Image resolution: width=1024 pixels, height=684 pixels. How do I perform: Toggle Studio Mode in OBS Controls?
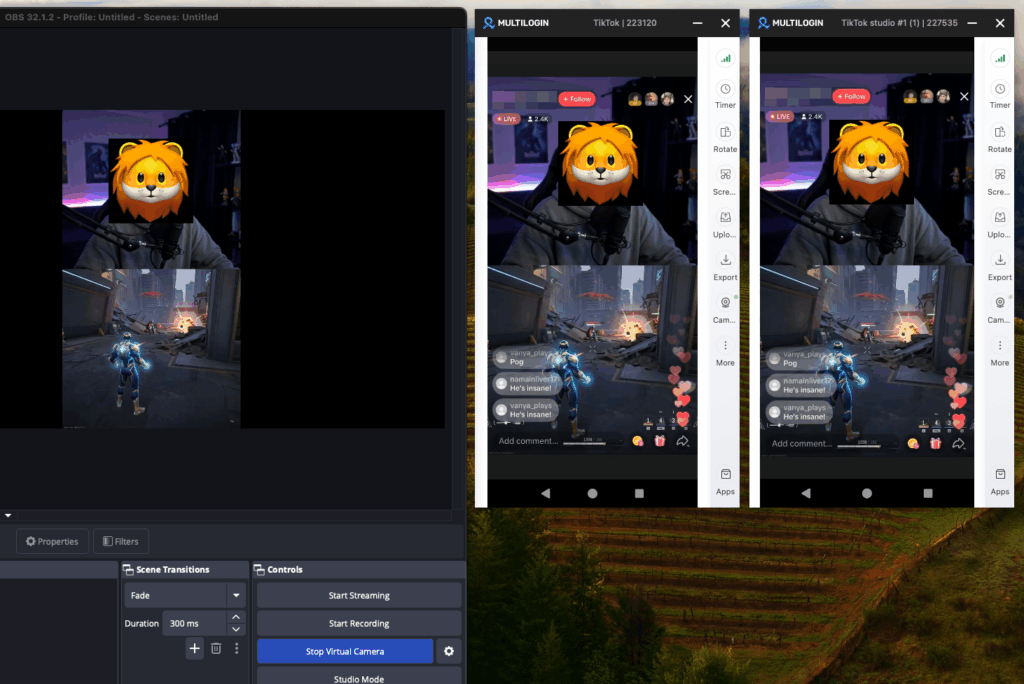point(359,676)
